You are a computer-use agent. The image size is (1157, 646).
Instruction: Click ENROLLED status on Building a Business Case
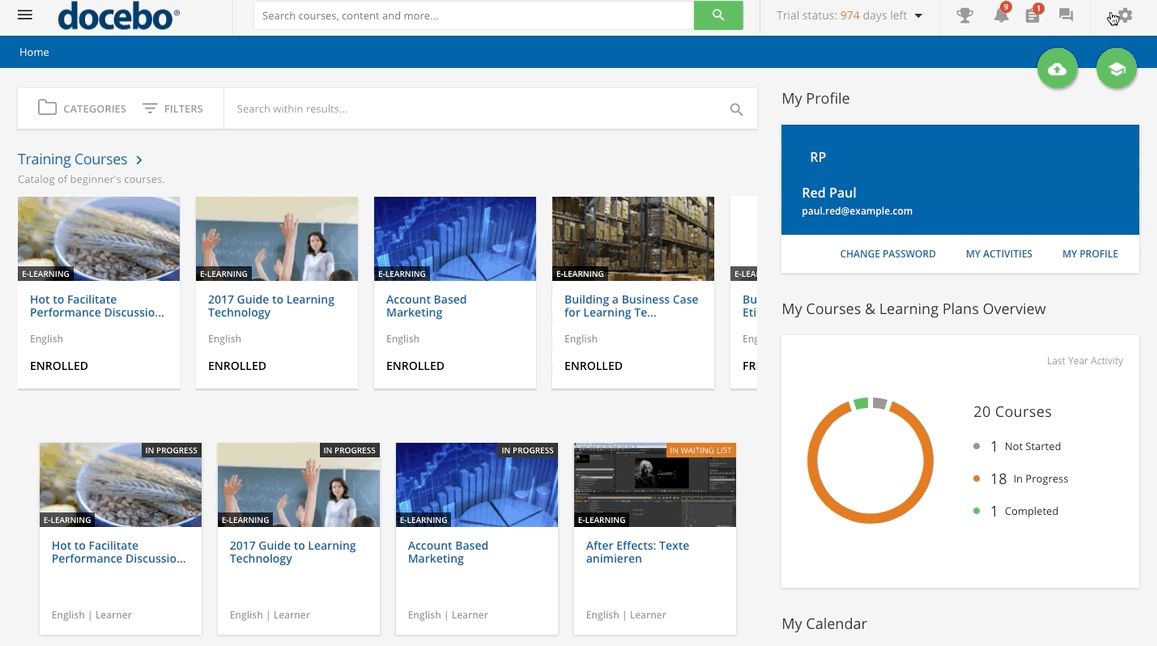(593, 366)
